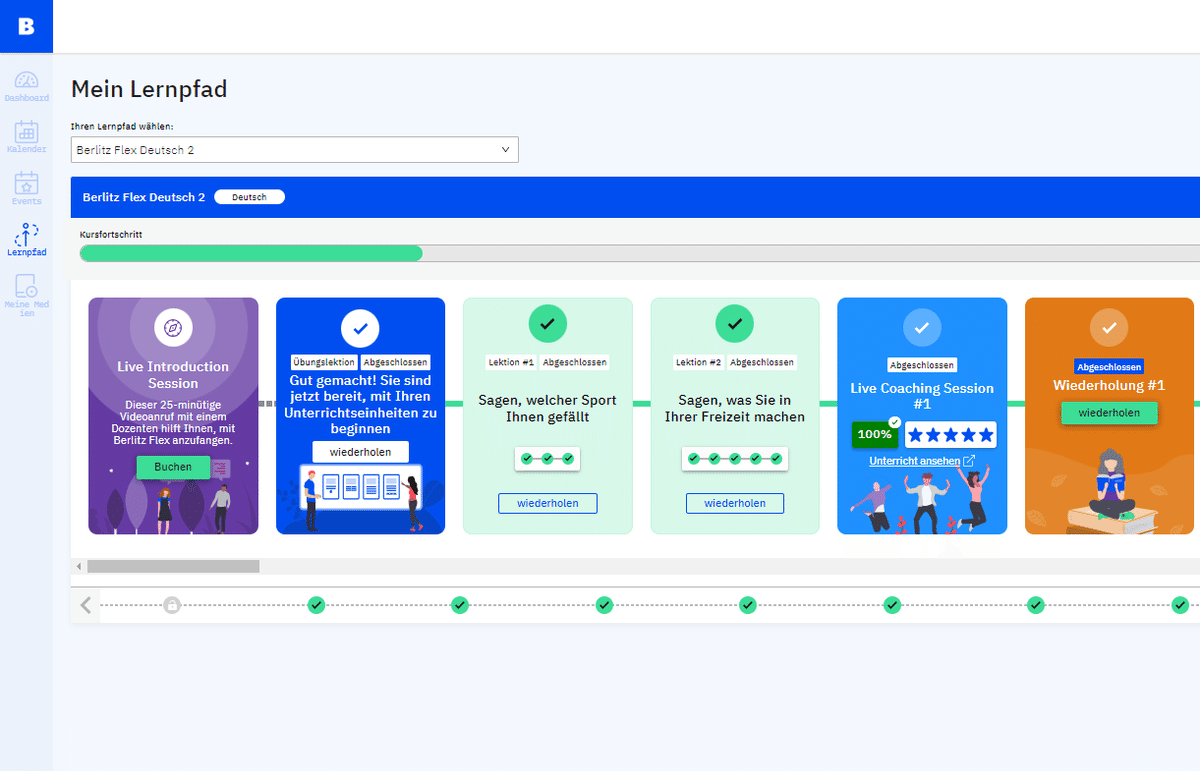Click wiederholen on Wiederholung #1 card
Viewport: 1200px width, 771px height.
tap(1109, 413)
